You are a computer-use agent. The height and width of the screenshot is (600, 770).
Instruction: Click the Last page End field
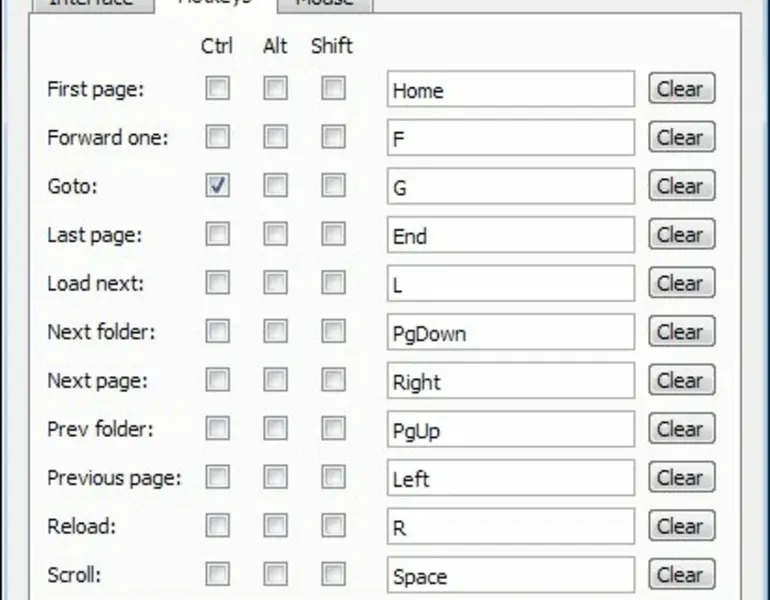pyautogui.click(x=510, y=235)
